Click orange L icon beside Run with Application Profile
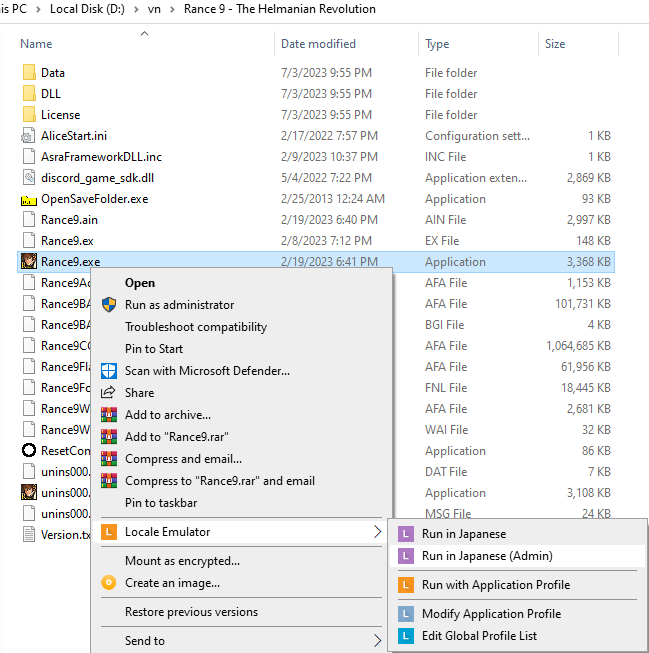 406,585
